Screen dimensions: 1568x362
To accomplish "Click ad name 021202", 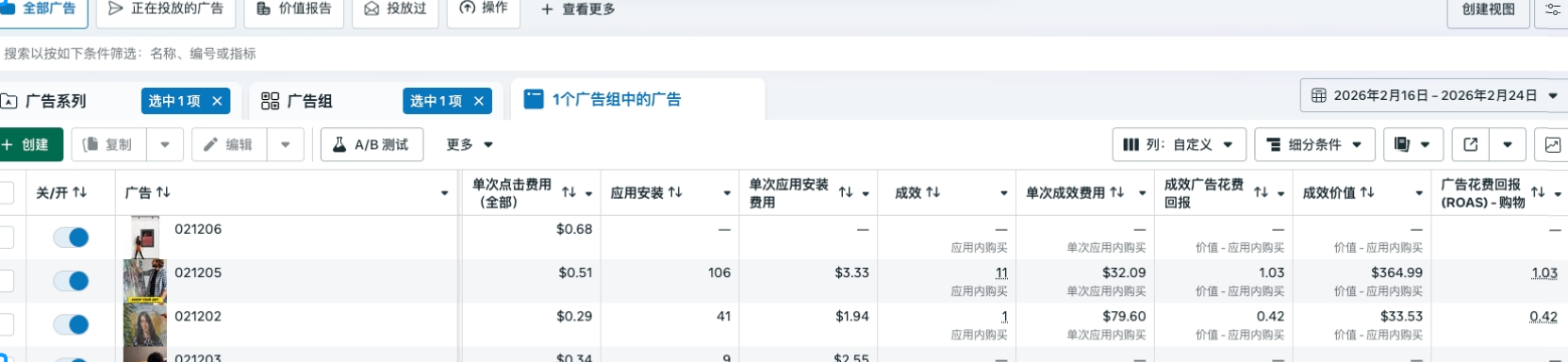I will pyautogui.click(x=198, y=316).
